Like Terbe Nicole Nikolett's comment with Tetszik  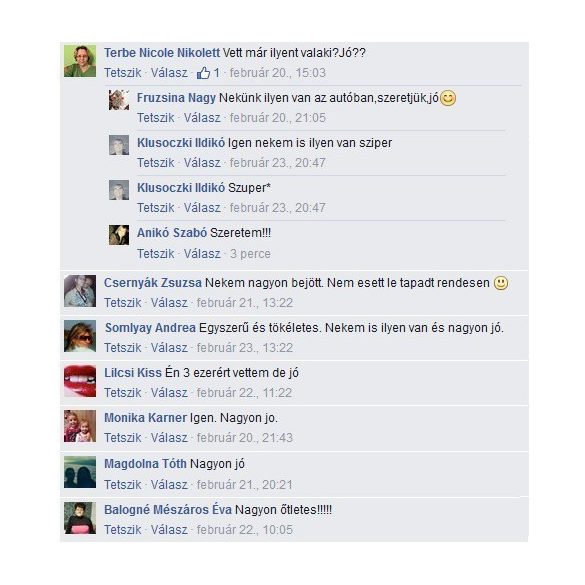pos(122,73)
